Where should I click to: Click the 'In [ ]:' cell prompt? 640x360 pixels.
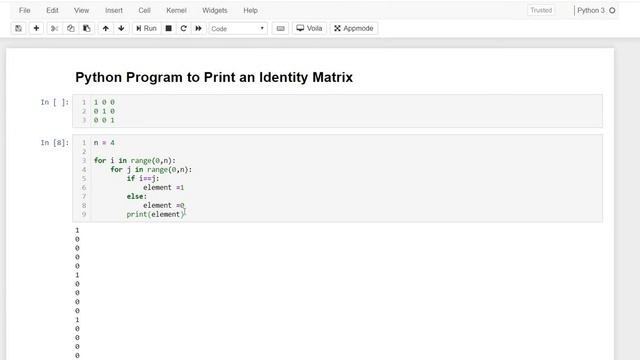[x=55, y=102]
